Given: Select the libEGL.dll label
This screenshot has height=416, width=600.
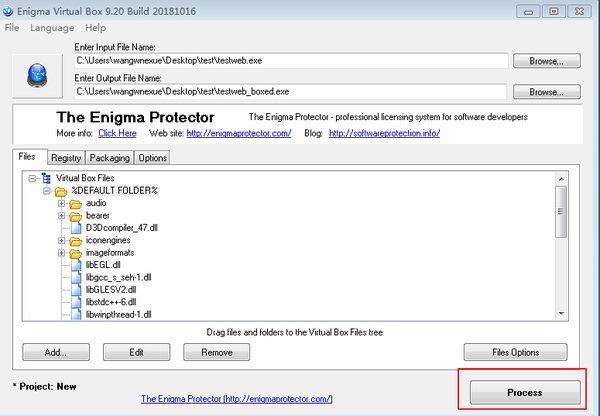Looking at the screenshot, I should [x=103, y=265].
